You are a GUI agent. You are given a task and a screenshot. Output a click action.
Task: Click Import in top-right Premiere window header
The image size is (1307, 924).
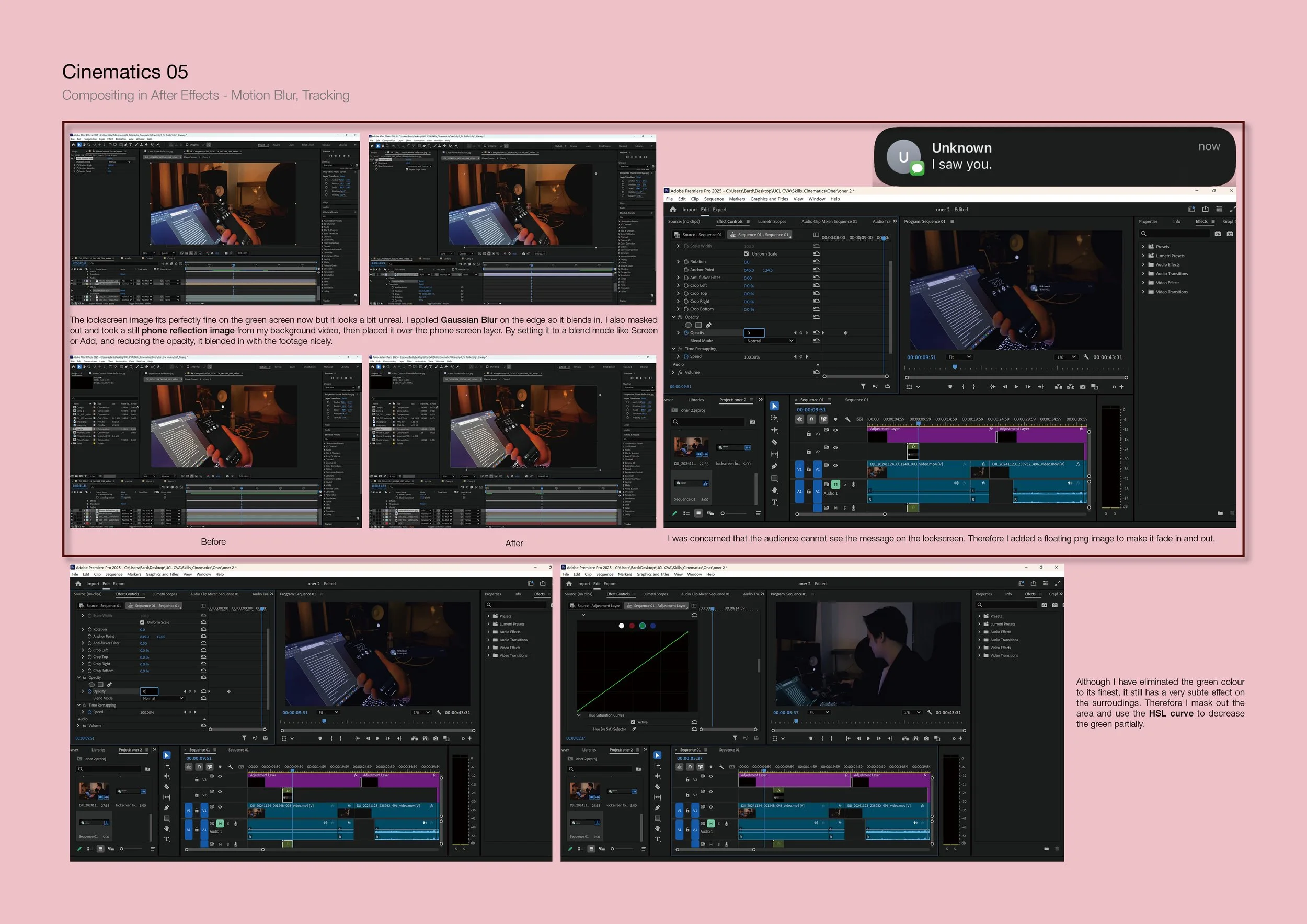coord(690,210)
